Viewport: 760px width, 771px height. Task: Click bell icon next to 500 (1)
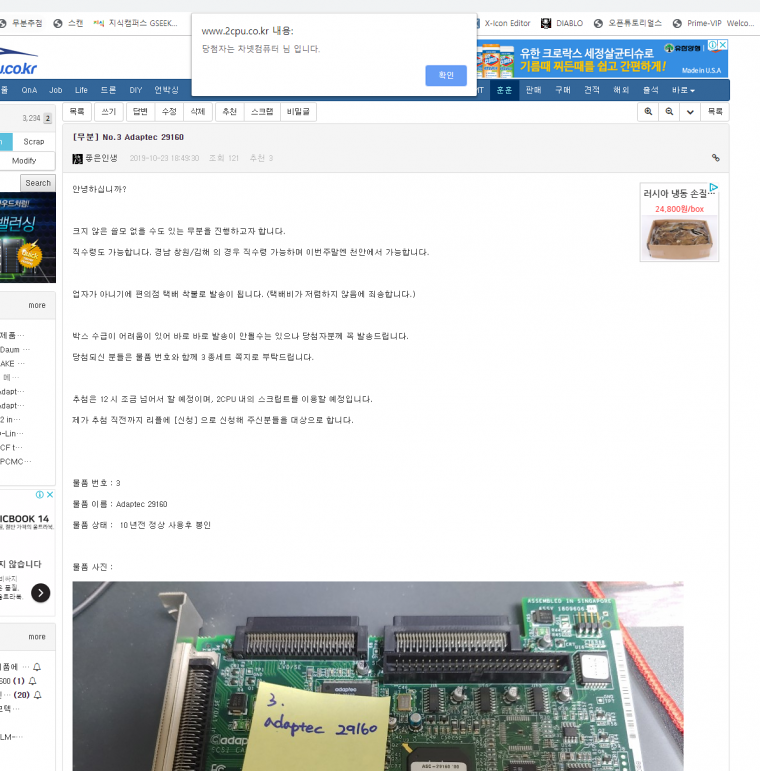click(32, 681)
